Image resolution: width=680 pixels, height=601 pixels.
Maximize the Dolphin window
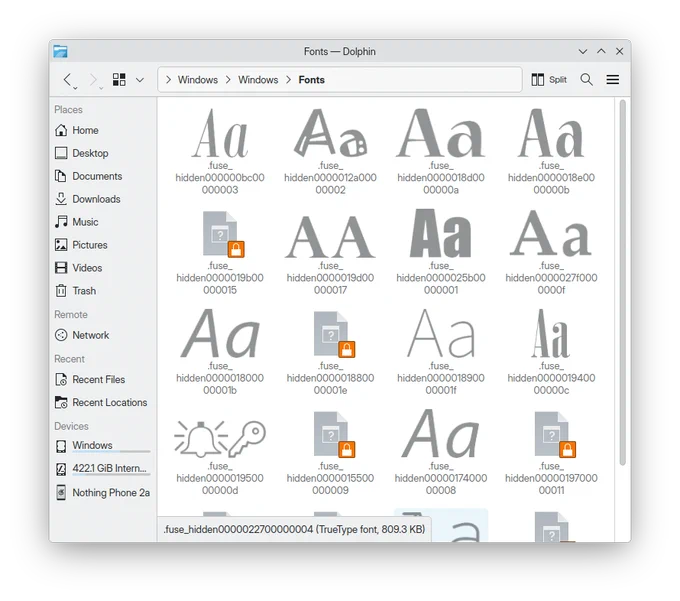click(601, 52)
